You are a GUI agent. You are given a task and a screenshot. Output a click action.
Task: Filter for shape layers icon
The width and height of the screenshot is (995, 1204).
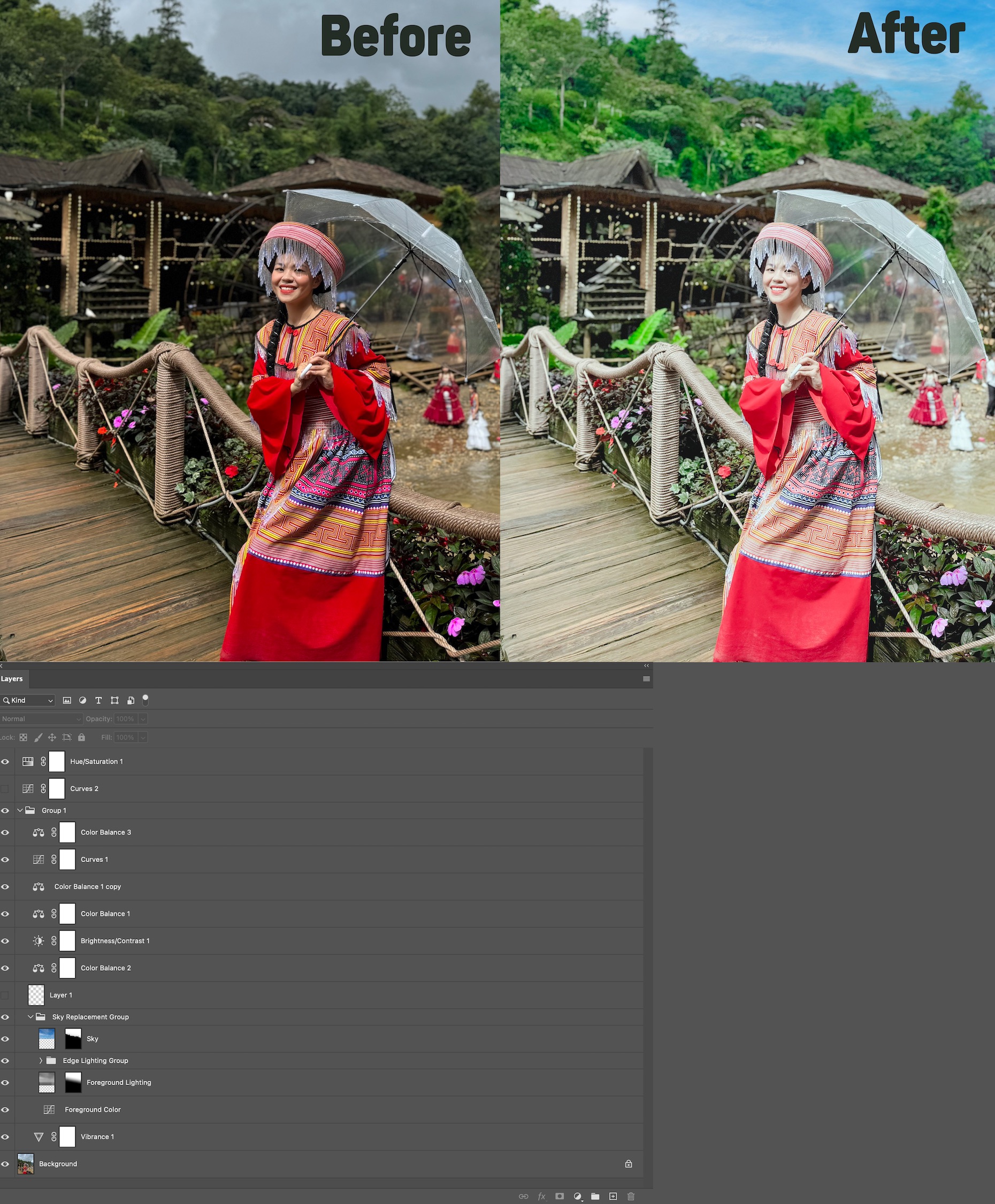click(x=114, y=700)
